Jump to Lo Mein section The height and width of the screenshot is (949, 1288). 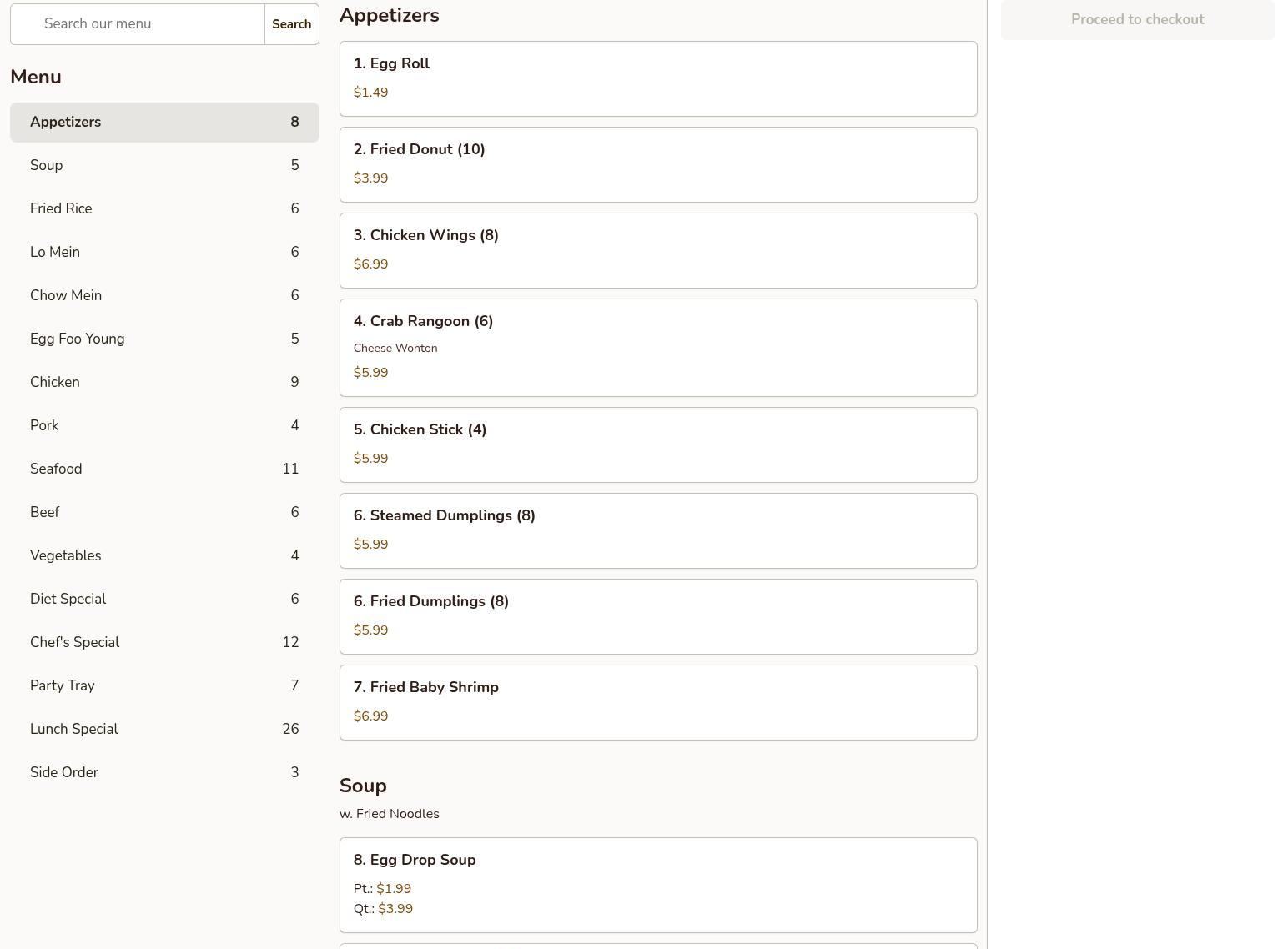tap(164, 253)
